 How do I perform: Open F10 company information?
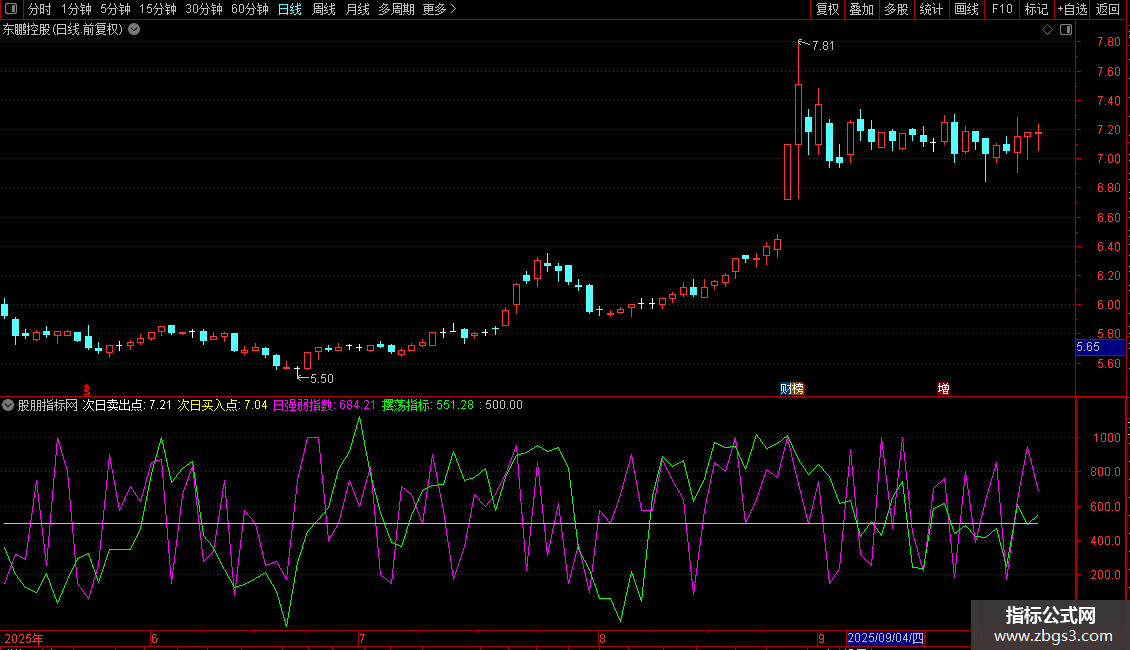(1002, 9)
